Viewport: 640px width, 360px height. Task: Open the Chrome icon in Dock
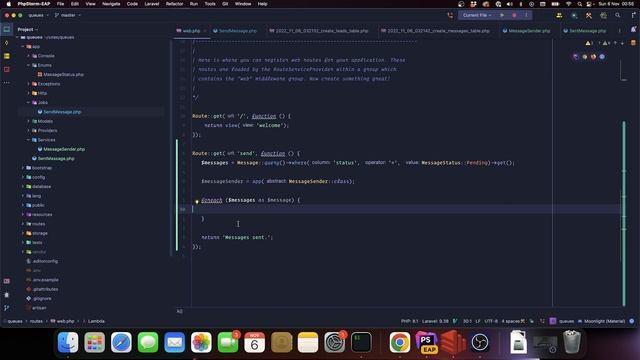400,342
